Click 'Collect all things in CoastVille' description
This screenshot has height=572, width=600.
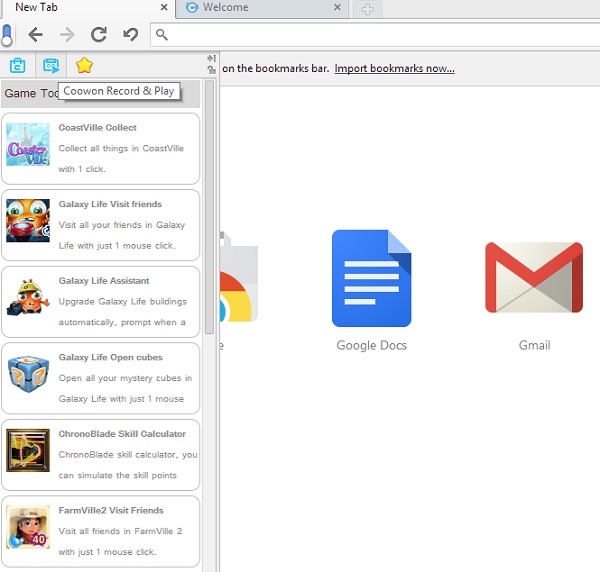point(121,148)
